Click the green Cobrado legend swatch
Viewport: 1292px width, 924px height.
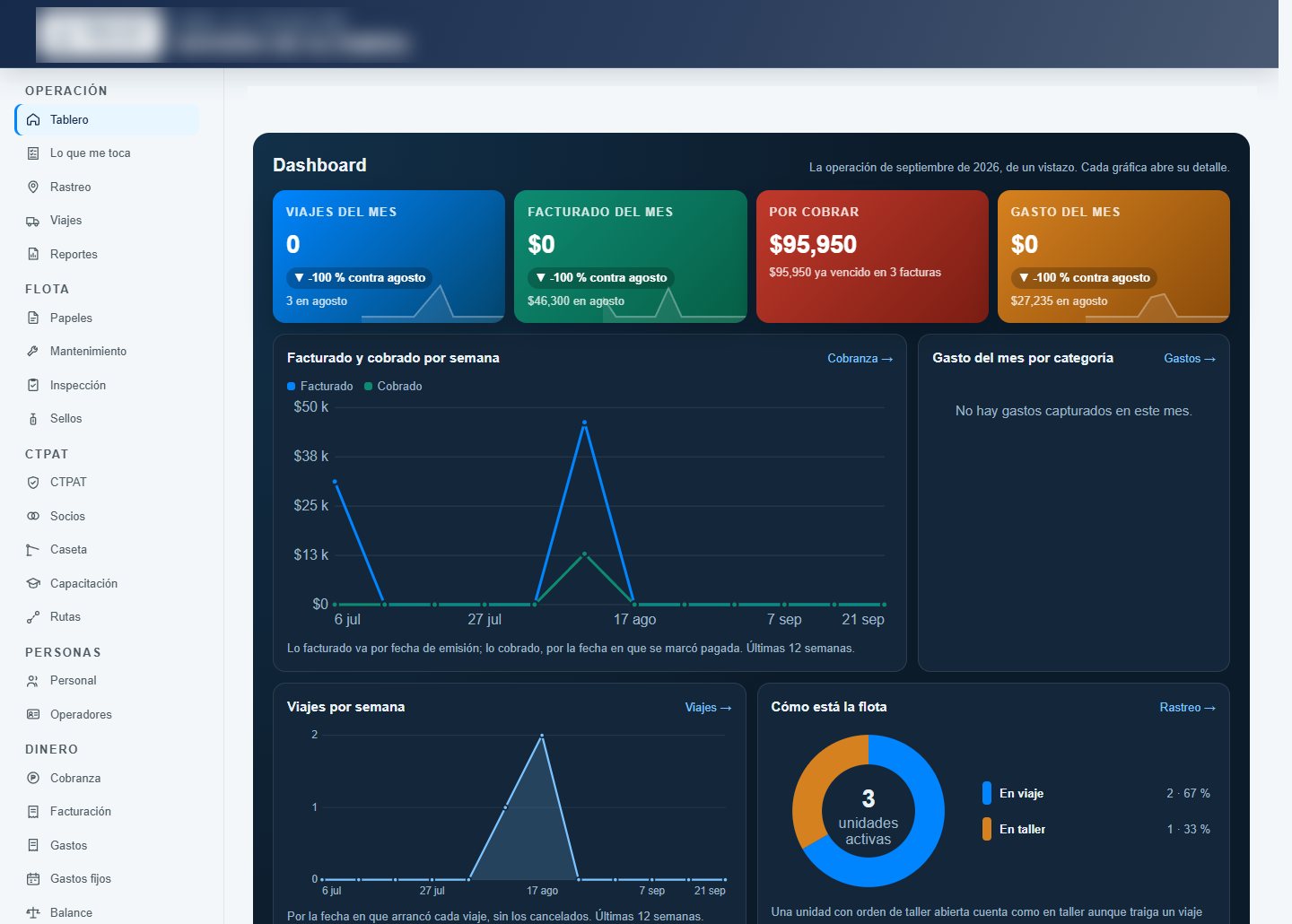click(x=368, y=387)
